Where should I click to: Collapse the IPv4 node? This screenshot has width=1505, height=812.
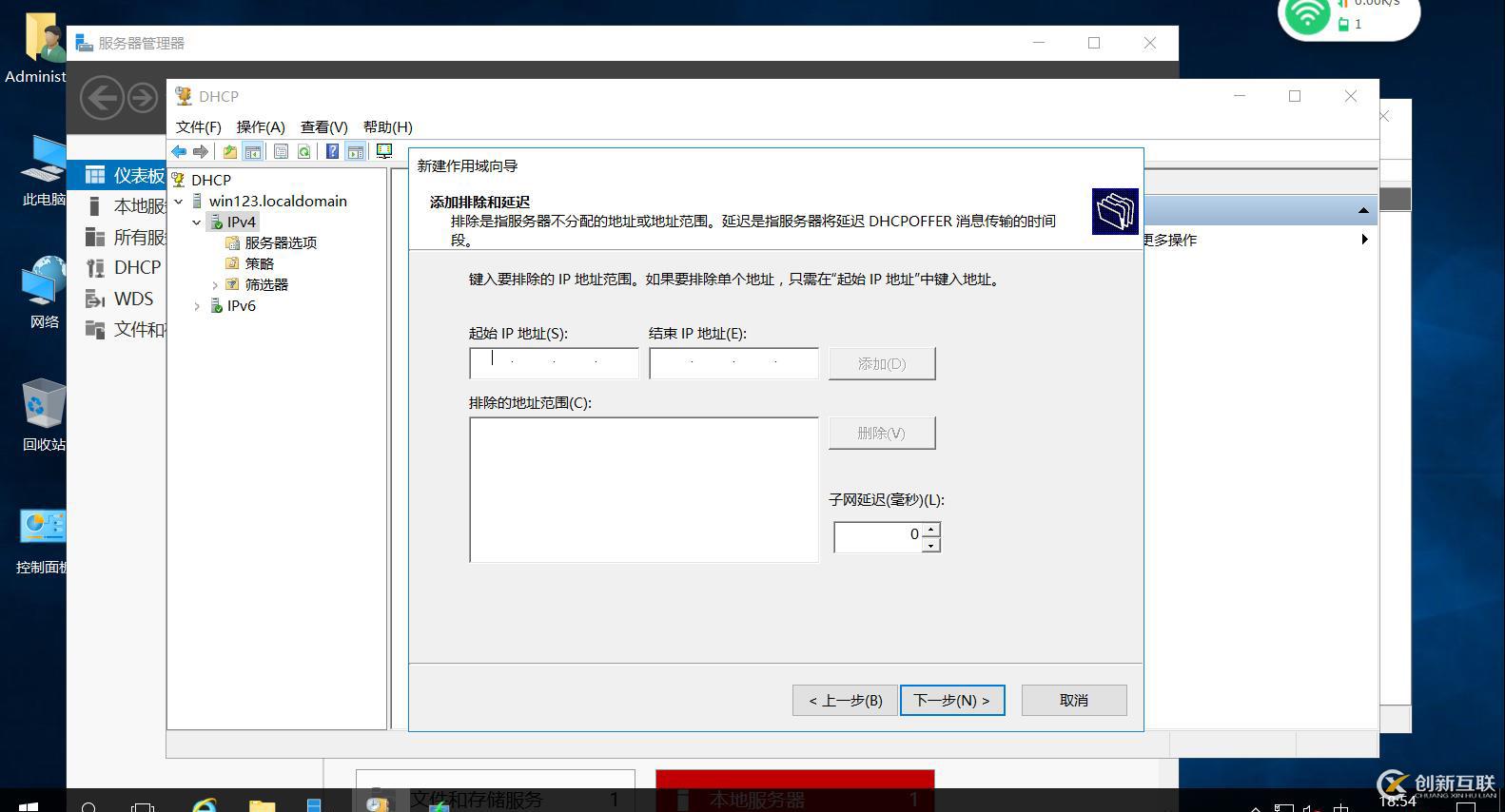point(197,222)
